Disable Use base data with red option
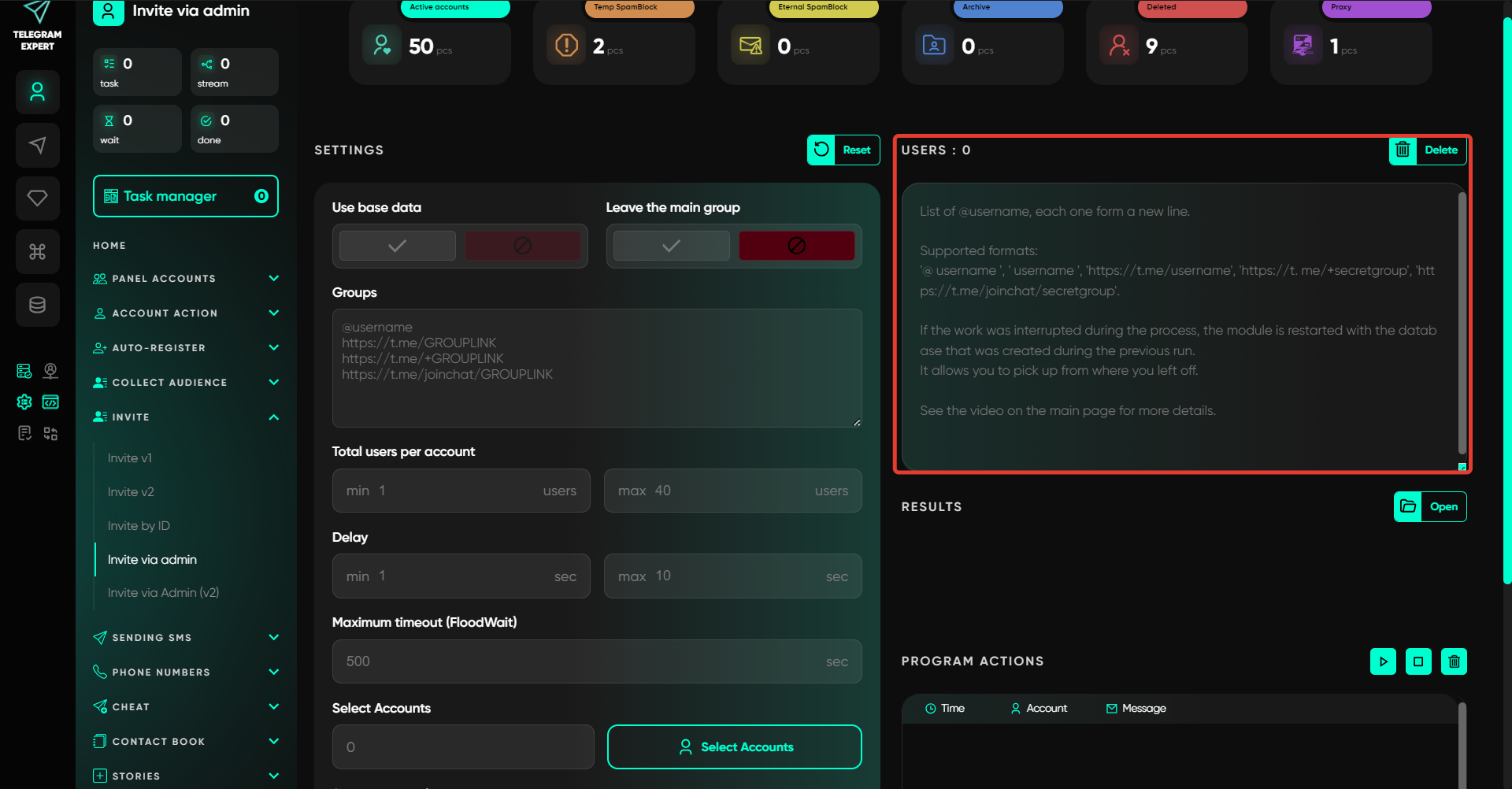The width and height of the screenshot is (1512, 789). (522, 246)
